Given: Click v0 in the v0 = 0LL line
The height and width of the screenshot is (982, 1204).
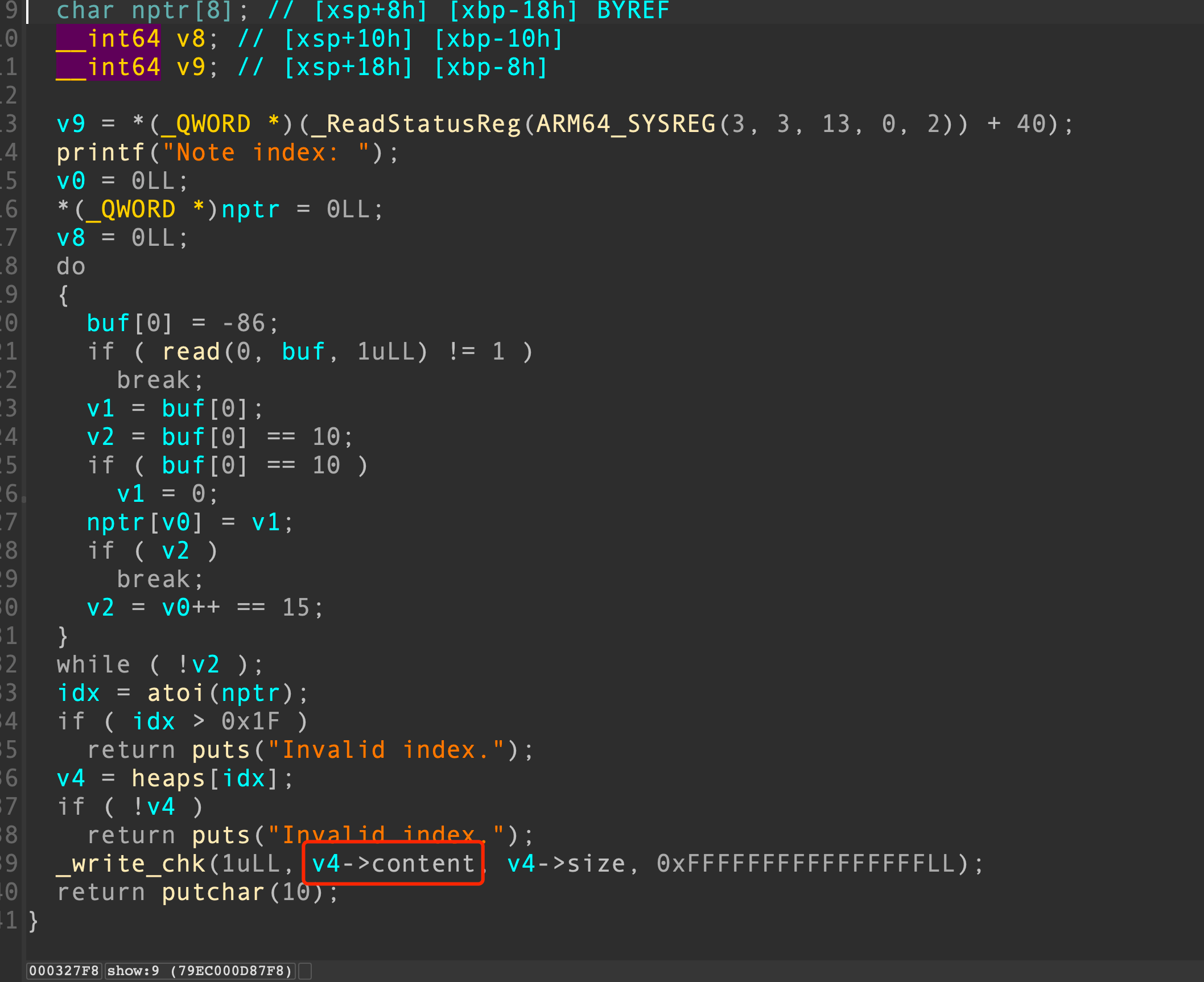Looking at the screenshot, I should pyautogui.click(x=71, y=181).
